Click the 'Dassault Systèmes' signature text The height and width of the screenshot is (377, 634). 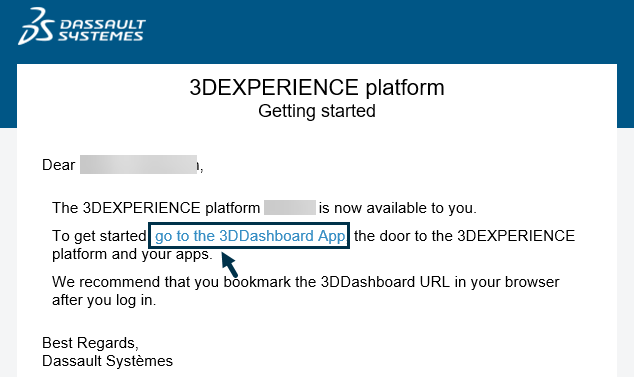(x=108, y=361)
